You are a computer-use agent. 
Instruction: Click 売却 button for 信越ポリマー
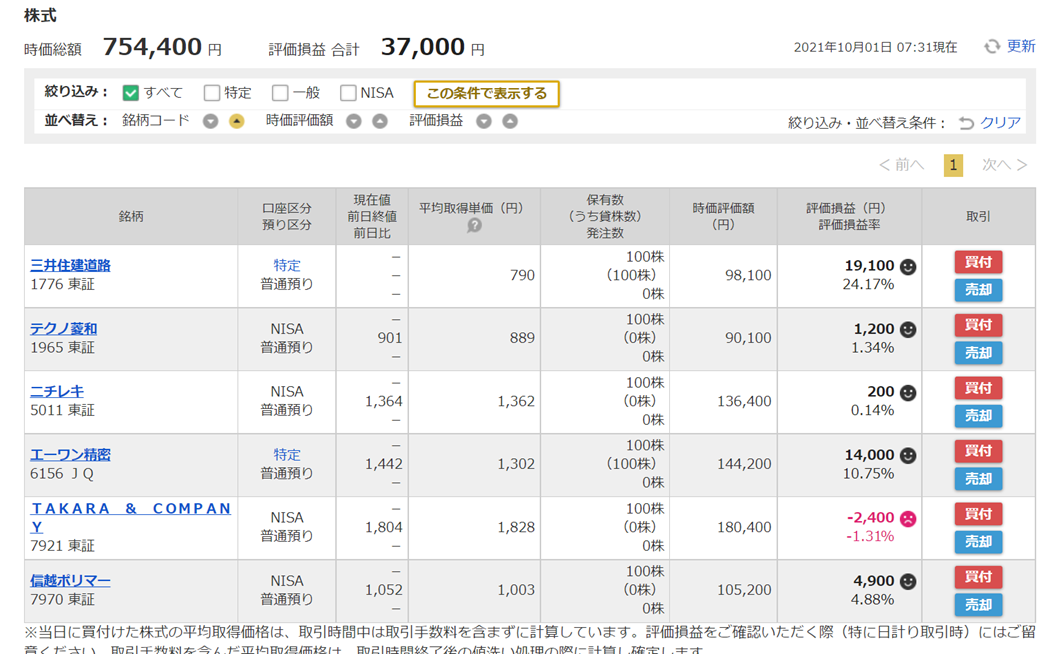(x=978, y=605)
